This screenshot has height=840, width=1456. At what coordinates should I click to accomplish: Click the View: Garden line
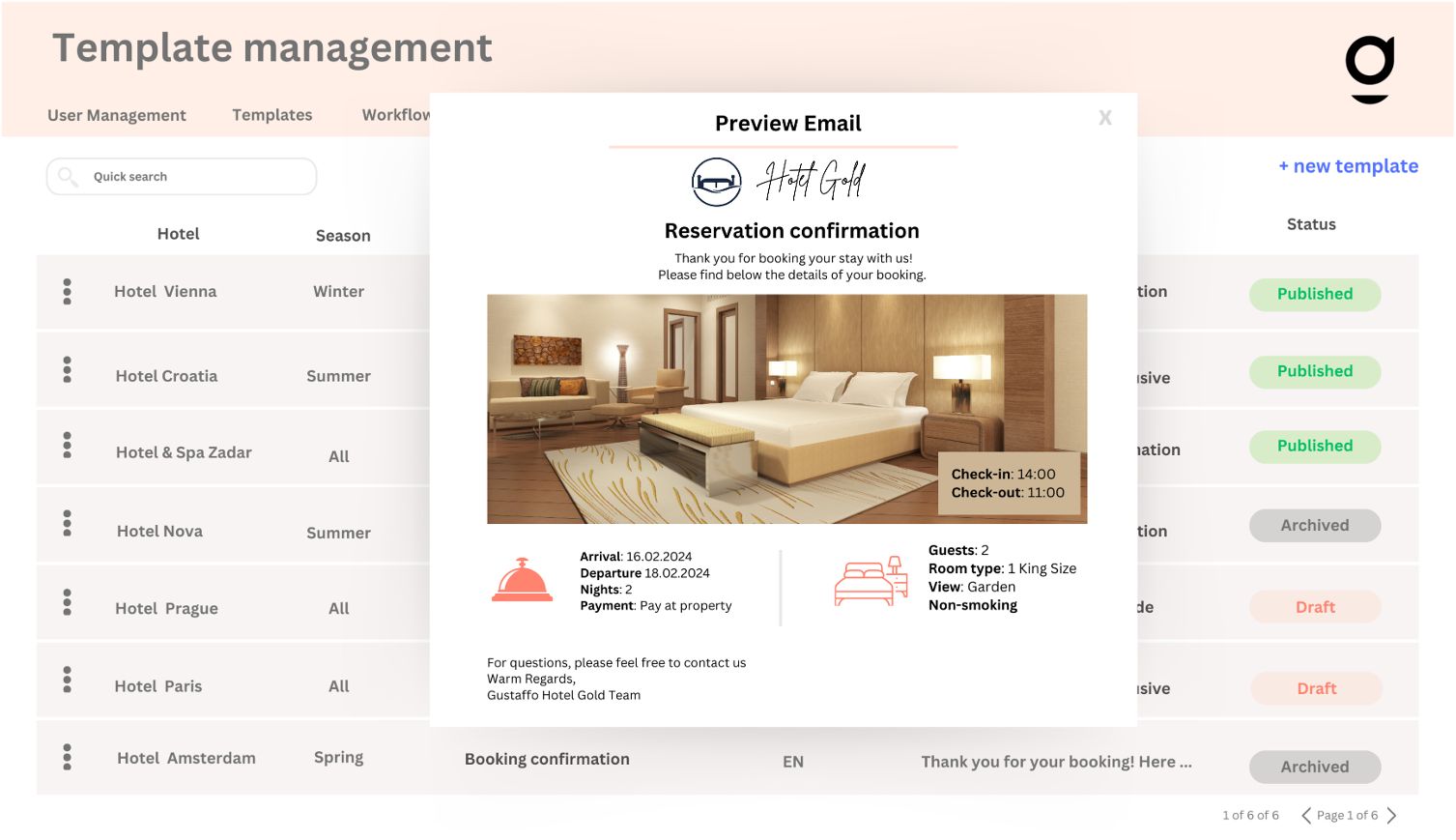972,587
